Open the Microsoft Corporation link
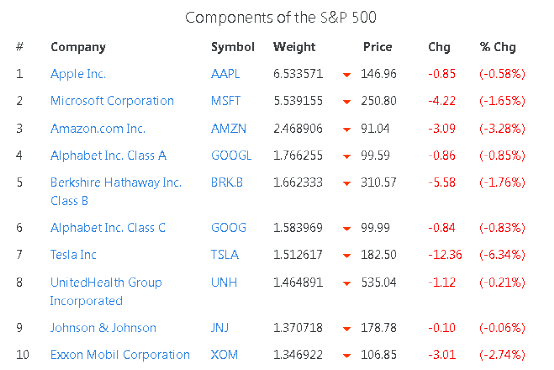The image size is (554, 370). pos(112,101)
